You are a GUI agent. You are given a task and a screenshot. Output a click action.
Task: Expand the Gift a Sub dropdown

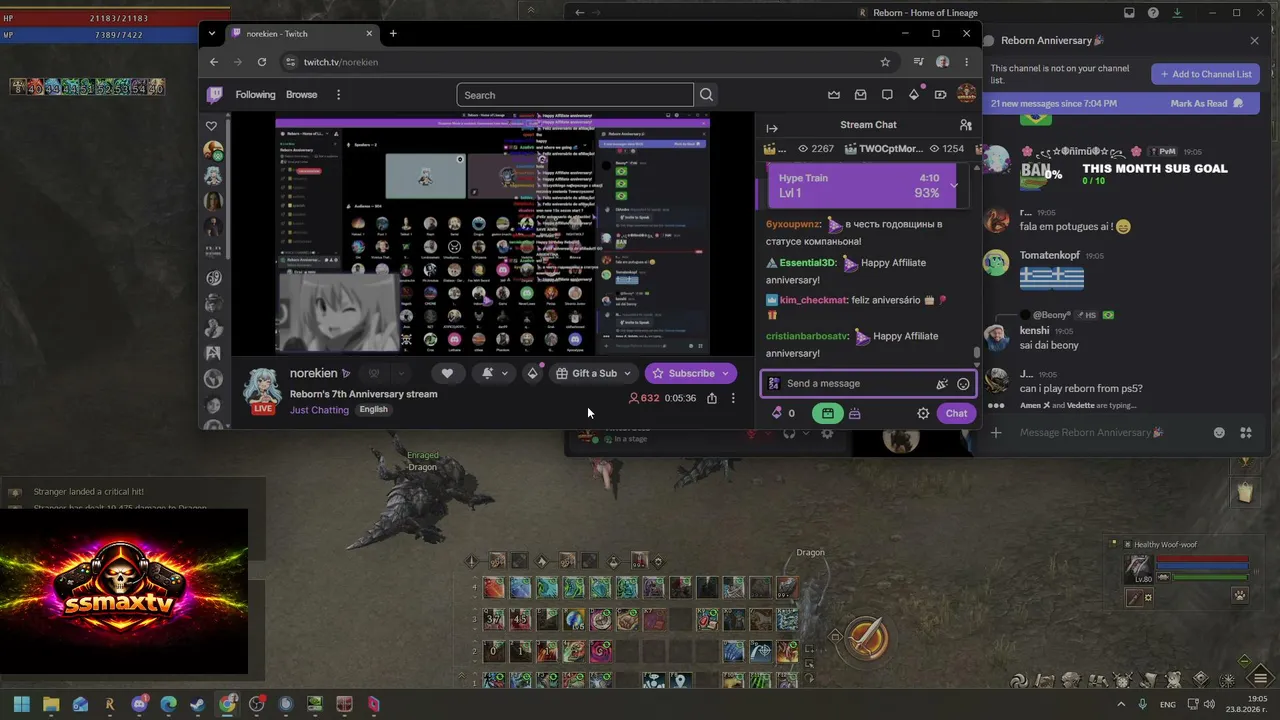pos(627,373)
